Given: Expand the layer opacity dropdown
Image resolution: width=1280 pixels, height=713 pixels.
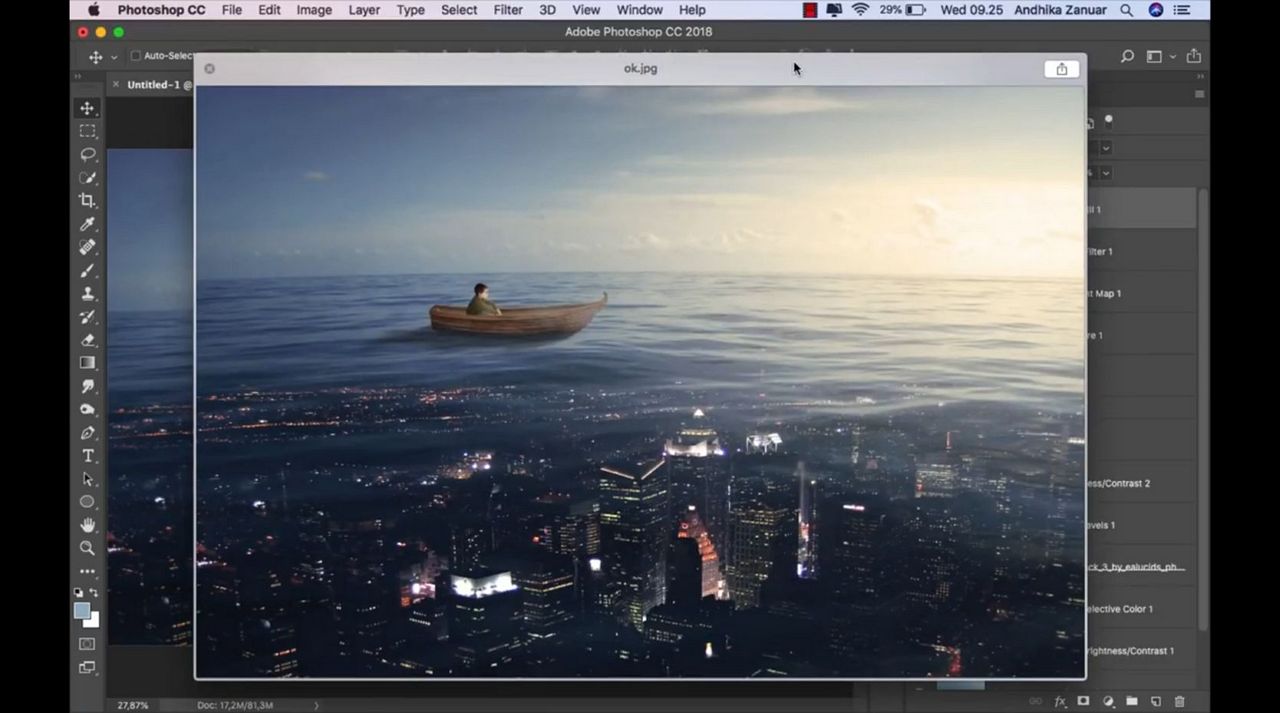Looking at the screenshot, I should (1105, 173).
